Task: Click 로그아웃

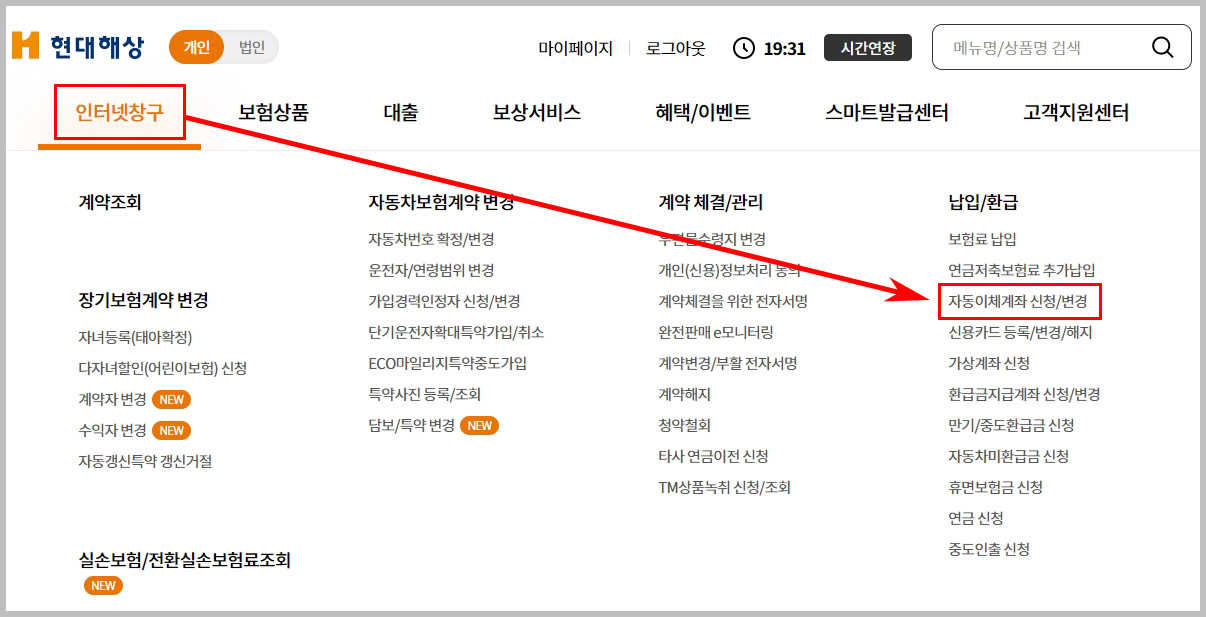Action: tap(675, 48)
